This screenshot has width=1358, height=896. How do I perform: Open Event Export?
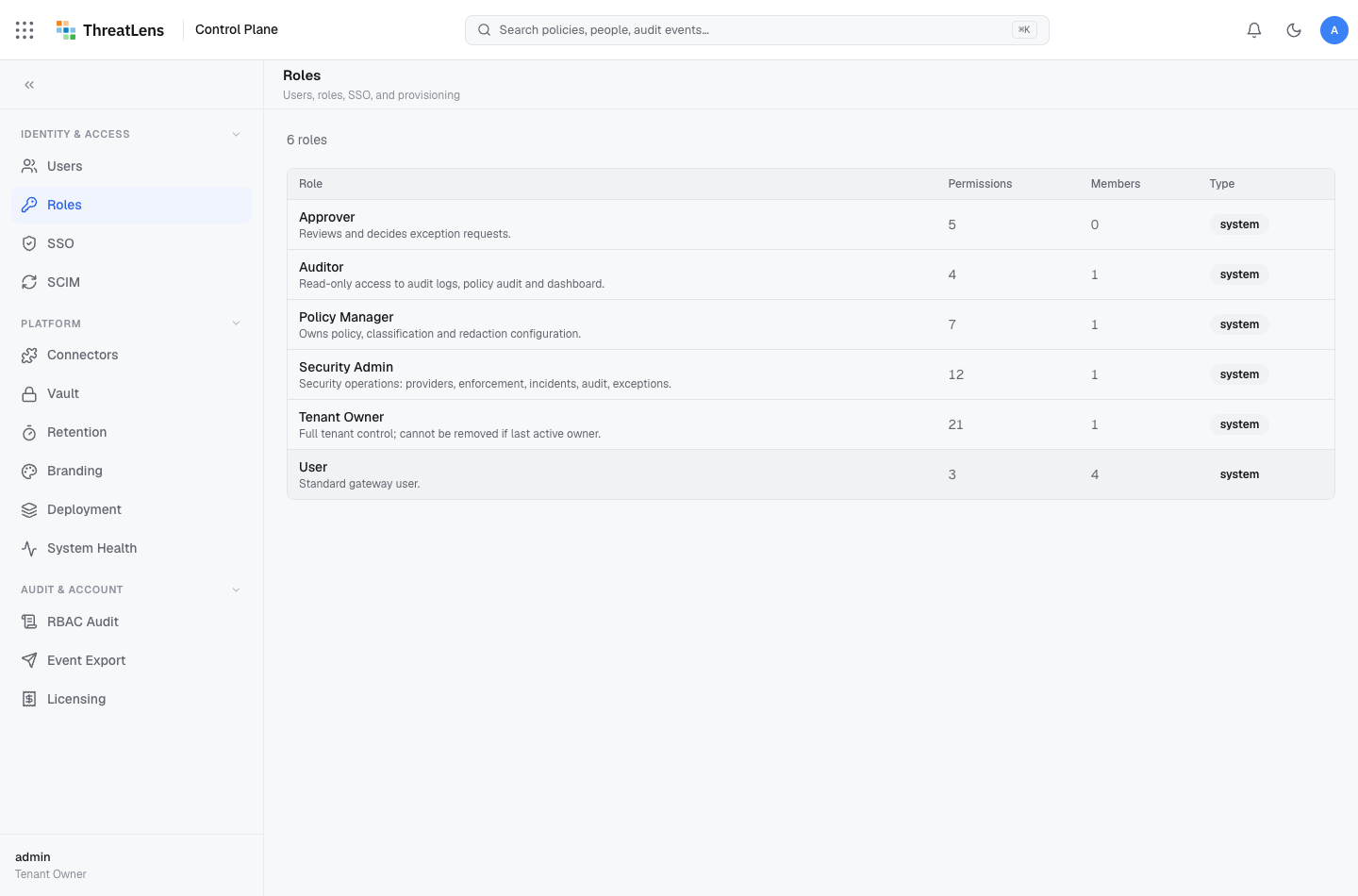131,660
